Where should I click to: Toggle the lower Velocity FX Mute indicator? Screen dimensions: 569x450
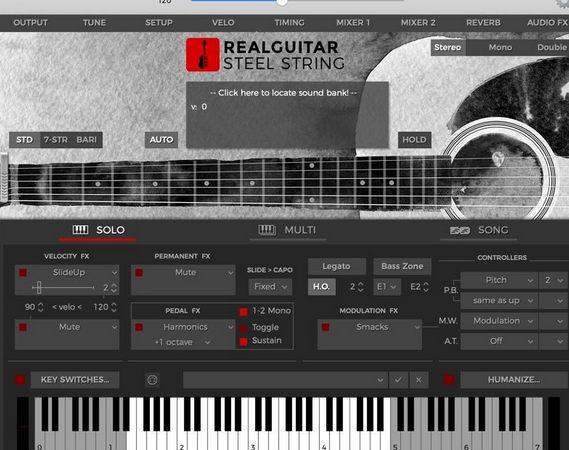(23, 327)
